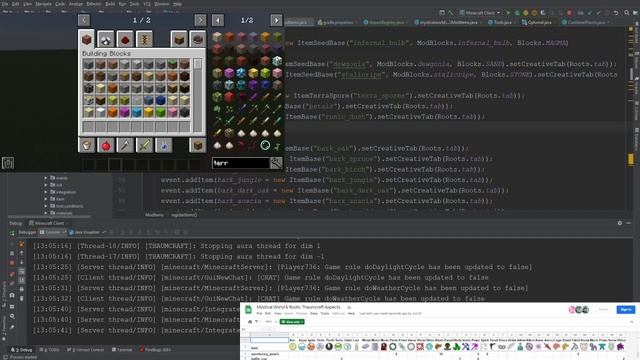Select the Building Blocks creative tab
Image resolution: width=640 pixels, height=360 pixels.
point(86,39)
